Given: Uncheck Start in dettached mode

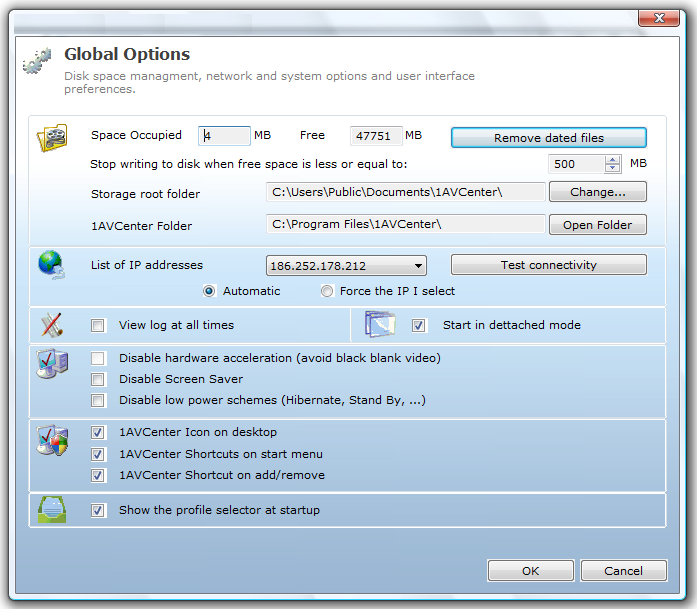Looking at the screenshot, I should [419, 325].
